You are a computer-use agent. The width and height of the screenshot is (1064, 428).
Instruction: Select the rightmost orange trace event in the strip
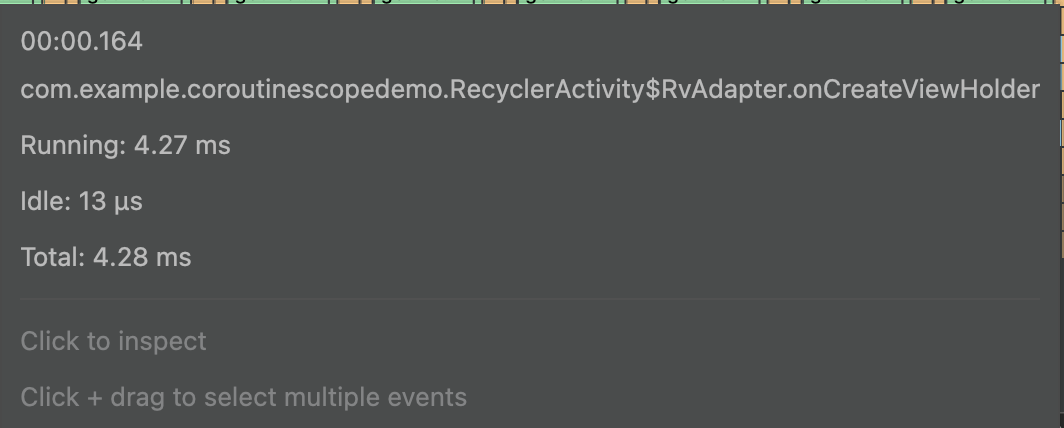coord(922,3)
